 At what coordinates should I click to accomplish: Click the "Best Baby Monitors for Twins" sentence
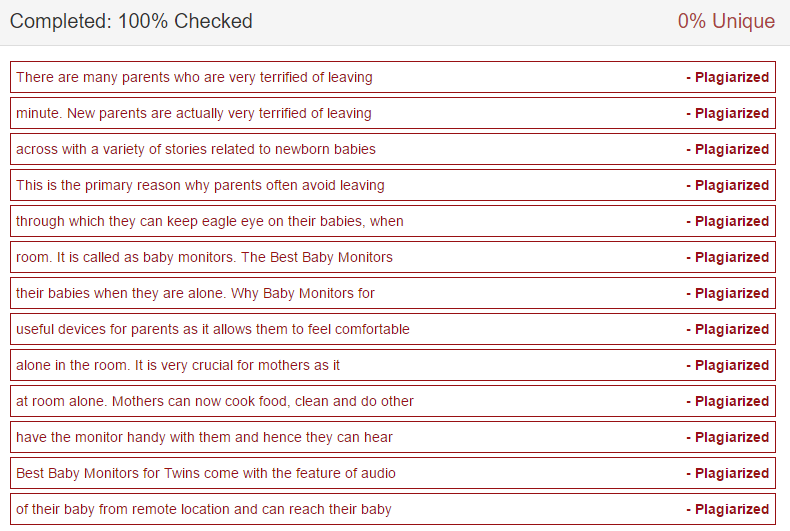pos(206,473)
